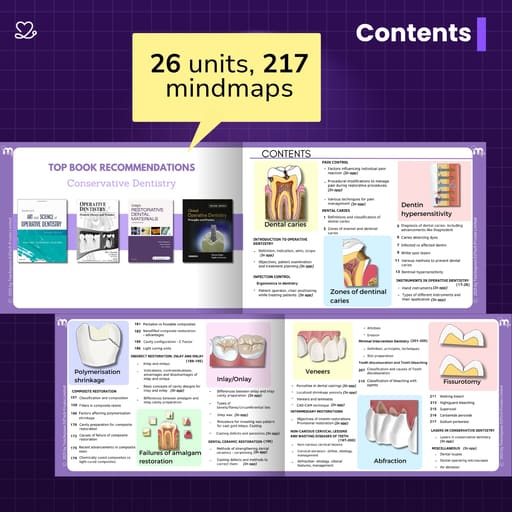The image size is (512, 512).
Task: Click the 'm' logo beside Fissurotomy page
Action: point(504,323)
